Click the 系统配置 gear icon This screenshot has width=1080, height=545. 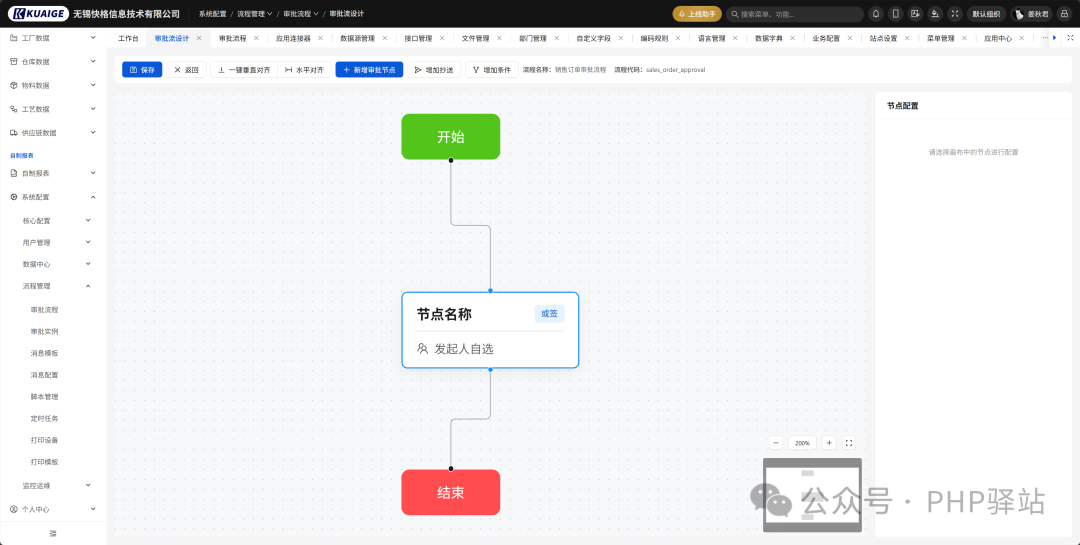[14, 197]
